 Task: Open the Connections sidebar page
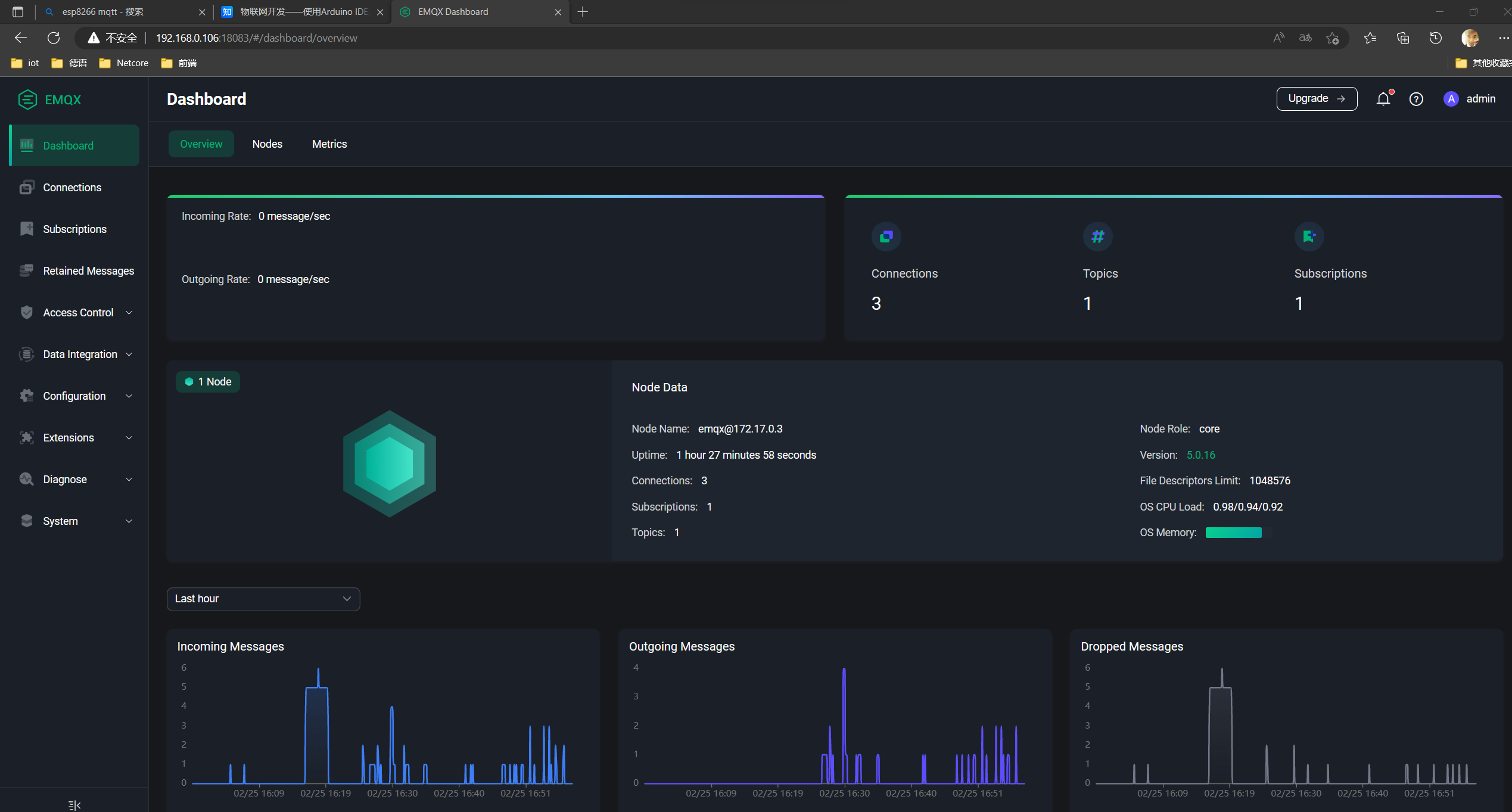pyautogui.click(x=74, y=188)
